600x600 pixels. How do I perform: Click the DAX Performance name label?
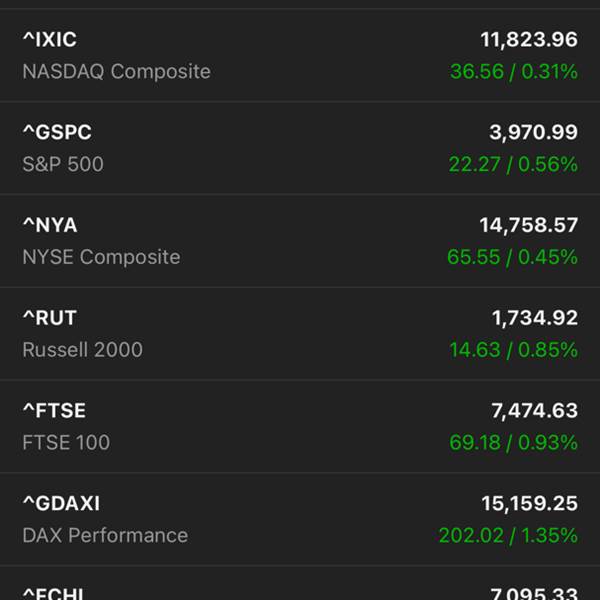(x=105, y=535)
